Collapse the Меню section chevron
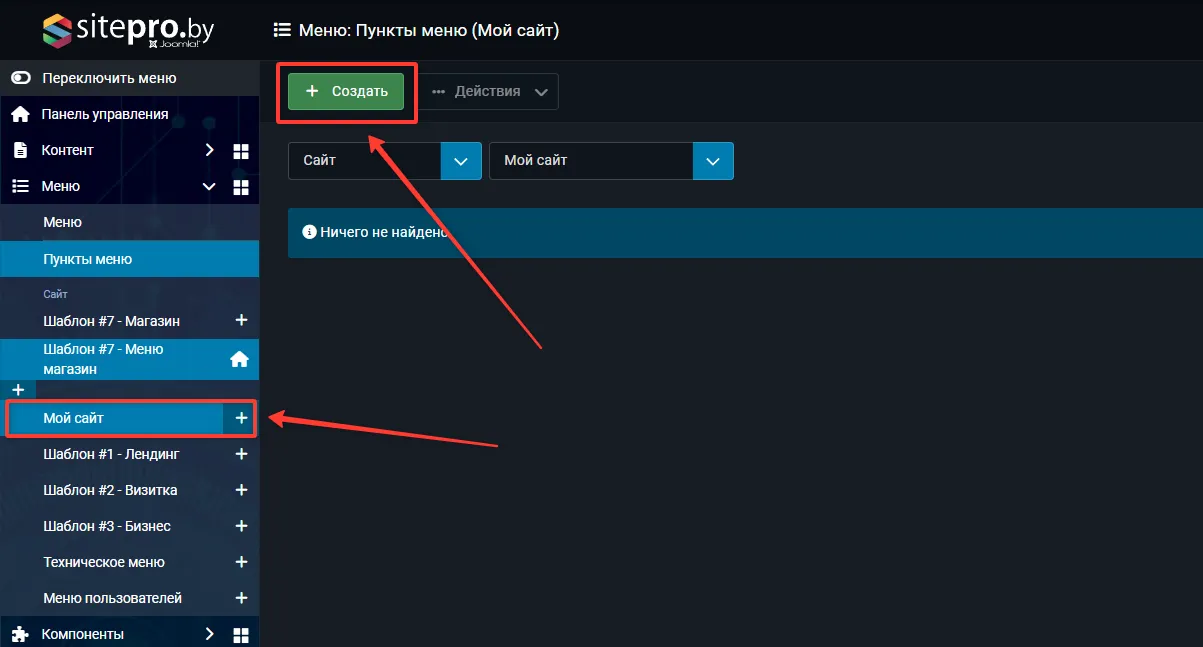Screen dimensions: 1203x647 point(209,187)
